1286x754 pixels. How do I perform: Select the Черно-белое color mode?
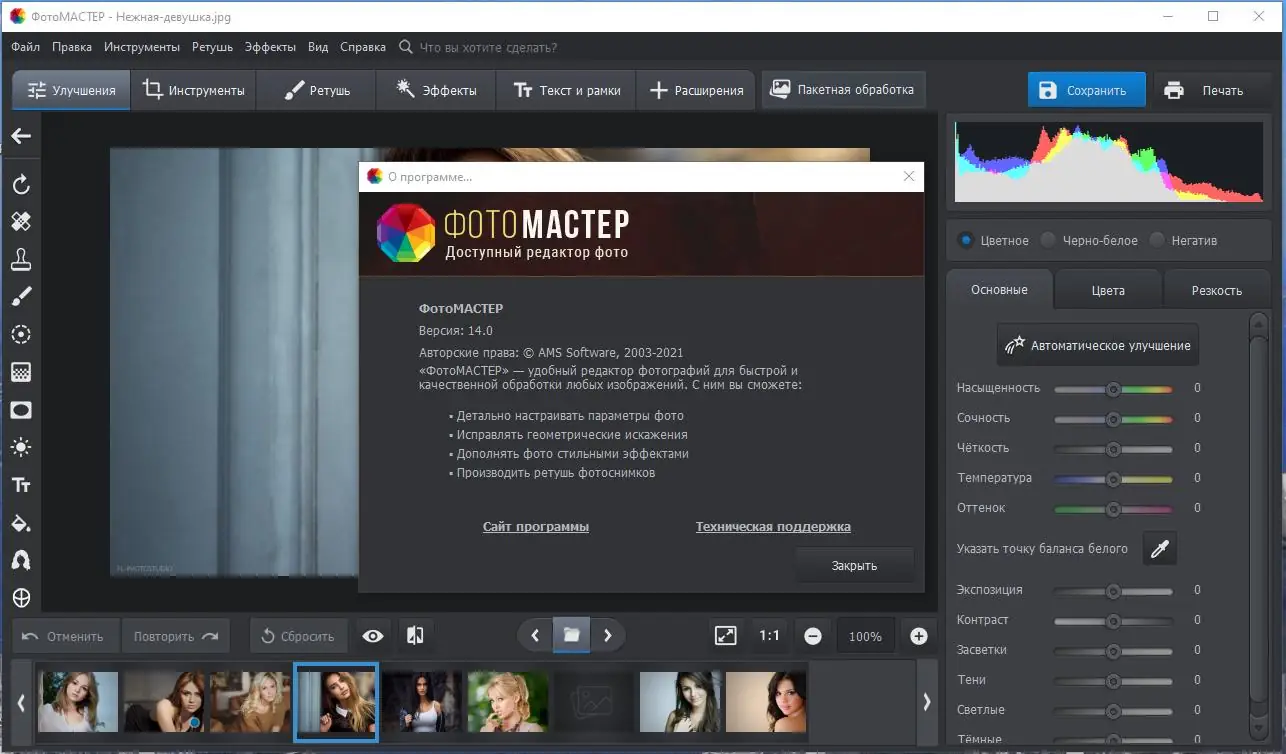click(1048, 240)
